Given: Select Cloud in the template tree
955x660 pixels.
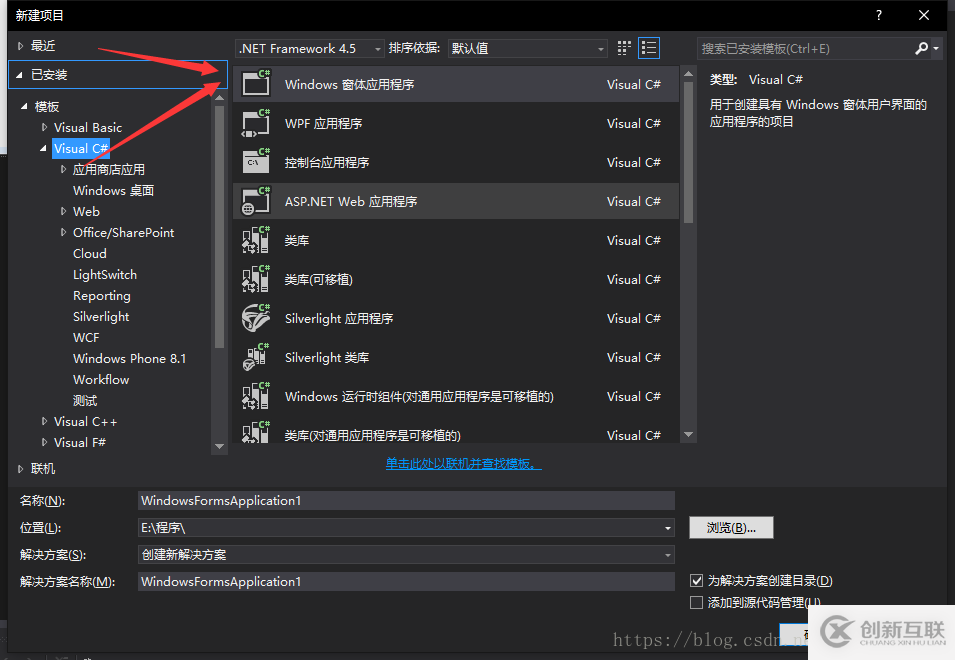Looking at the screenshot, I should tap(90, 253).
